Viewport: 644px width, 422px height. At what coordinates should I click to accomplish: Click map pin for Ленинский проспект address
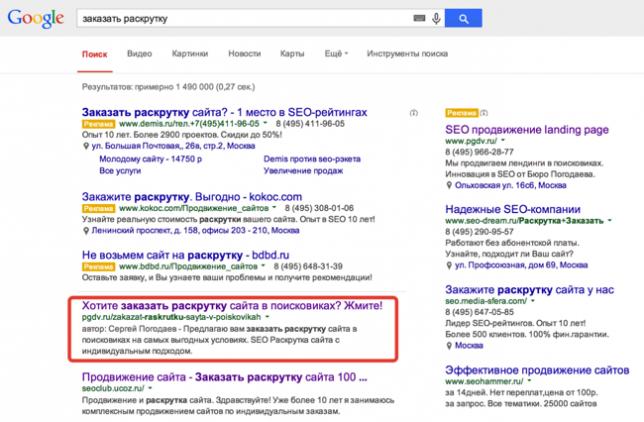[x=86, y=231]
